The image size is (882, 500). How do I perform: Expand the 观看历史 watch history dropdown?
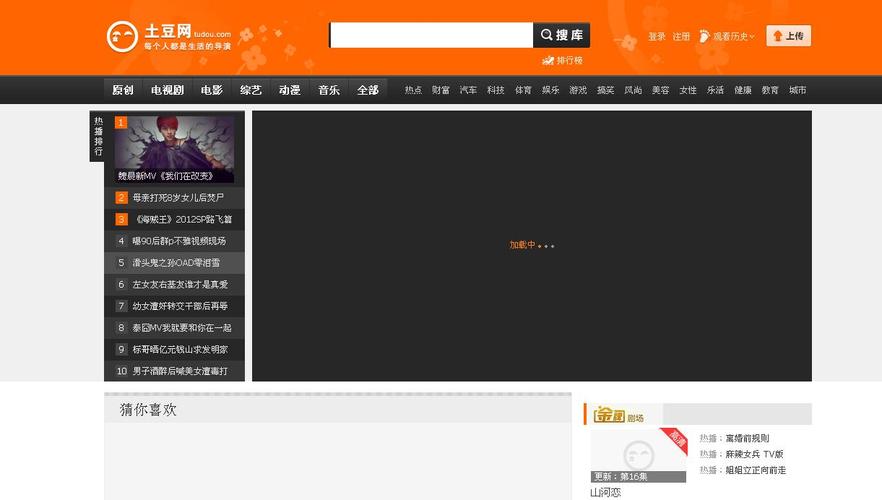[728, 37]
